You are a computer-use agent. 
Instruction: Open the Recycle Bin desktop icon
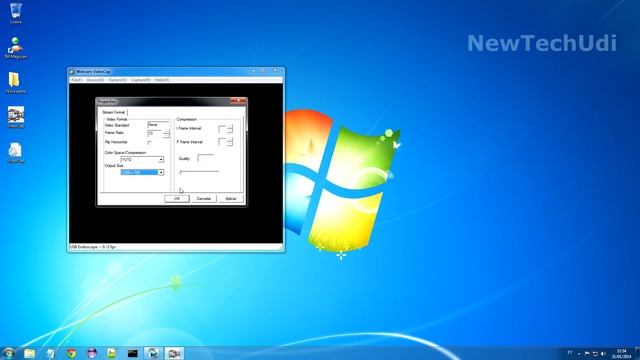click(16, 13)
